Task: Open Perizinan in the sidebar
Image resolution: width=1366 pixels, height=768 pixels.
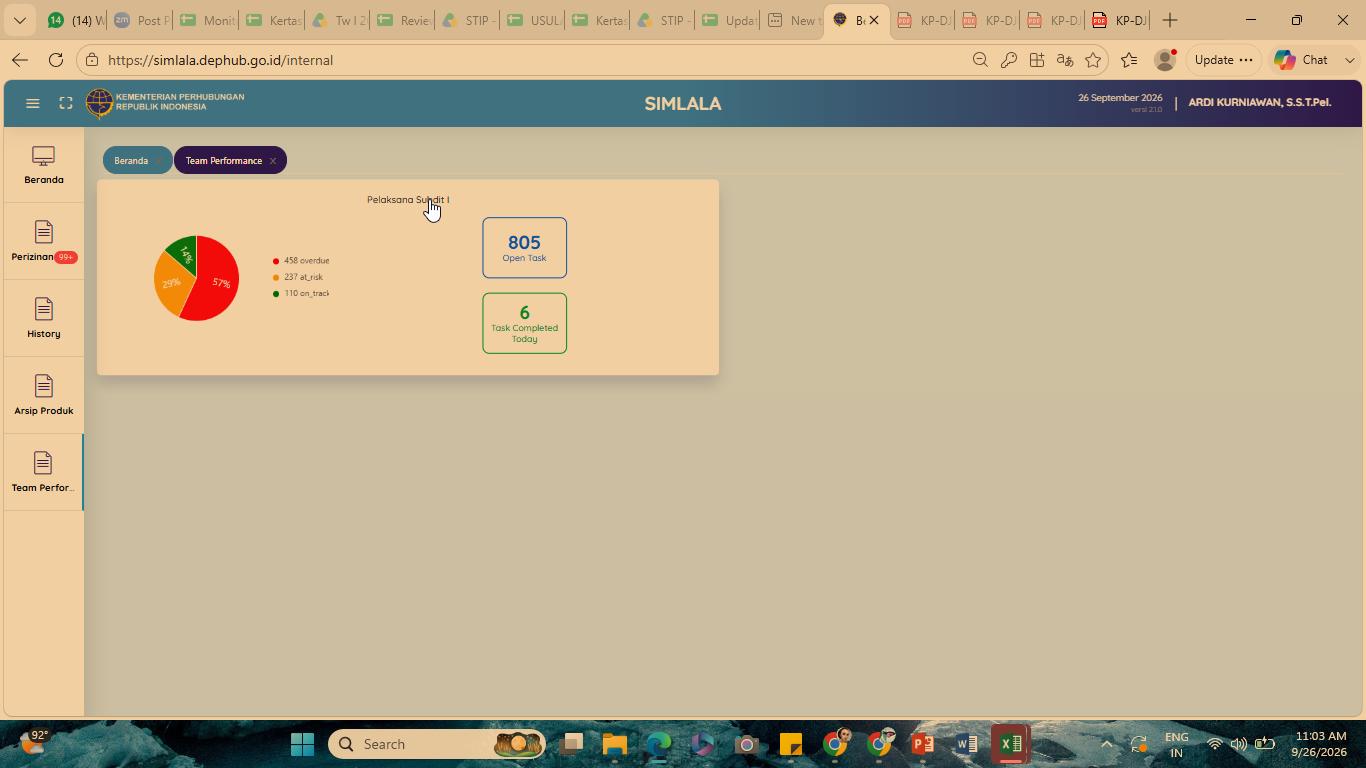Action: click(44, 242)
